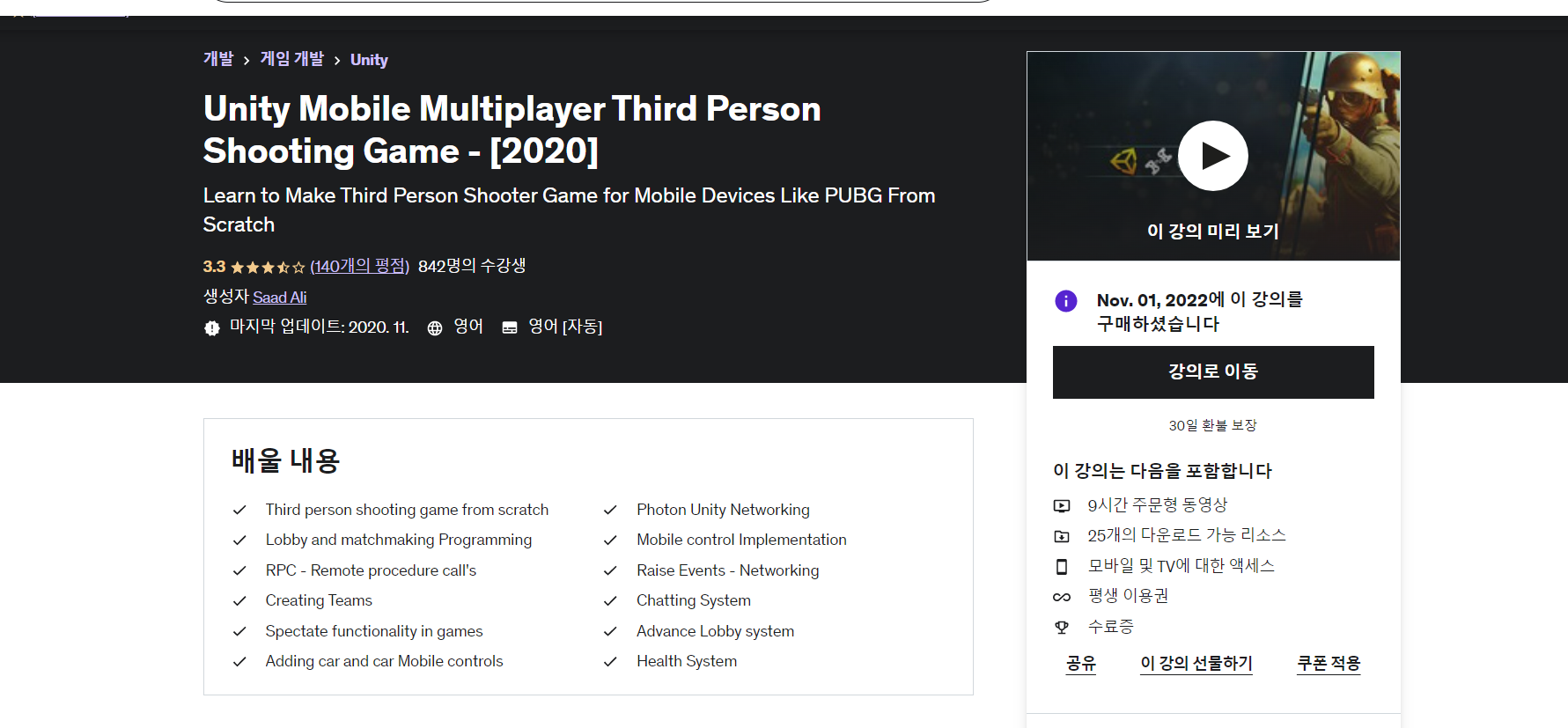The width and height of the screenshot is (1568, 728).
Task: Click the 강의로 이동 button
Action: click(x=1213, y=372)
